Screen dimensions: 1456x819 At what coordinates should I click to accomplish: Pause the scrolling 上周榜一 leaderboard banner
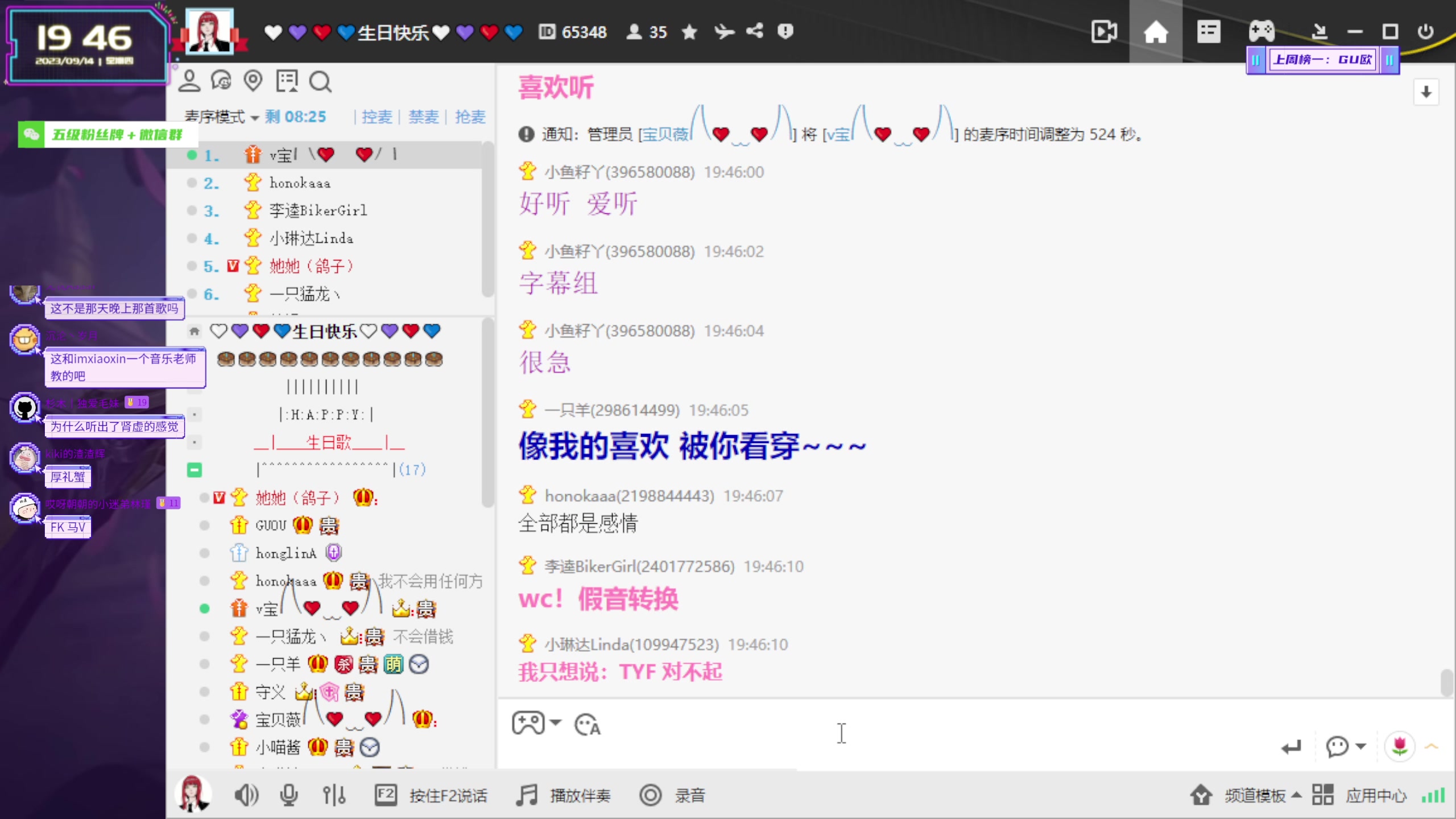pyautogui.click(x=1256, y=60)
